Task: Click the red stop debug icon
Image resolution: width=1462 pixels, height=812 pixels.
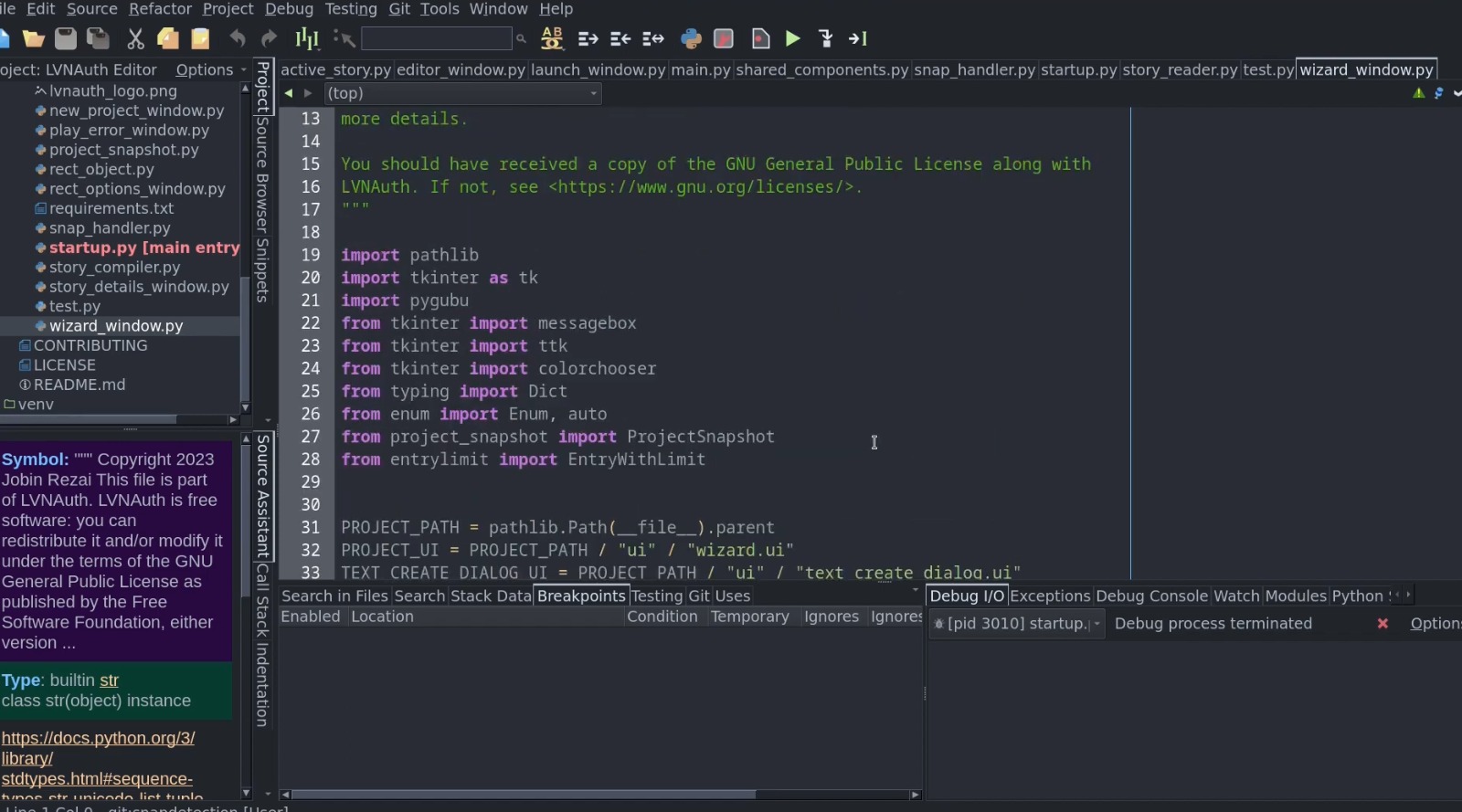Action: point(724,38)
